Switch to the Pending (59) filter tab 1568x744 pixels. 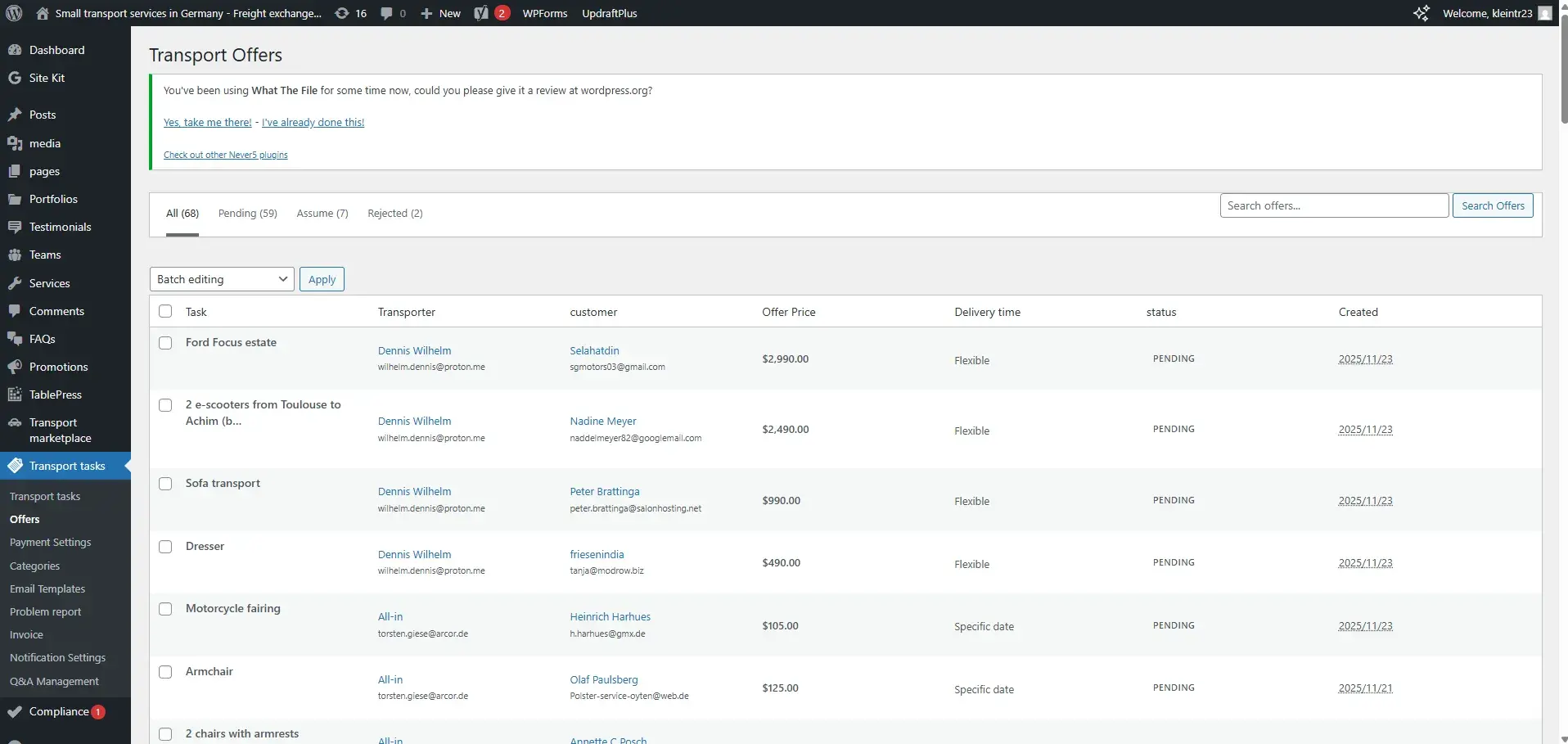(x=247, y=214)
